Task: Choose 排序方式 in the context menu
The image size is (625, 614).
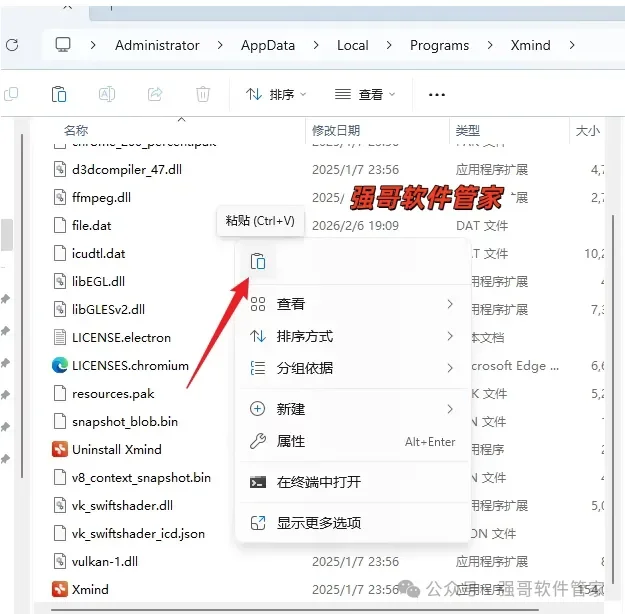Action: [352, 337]
